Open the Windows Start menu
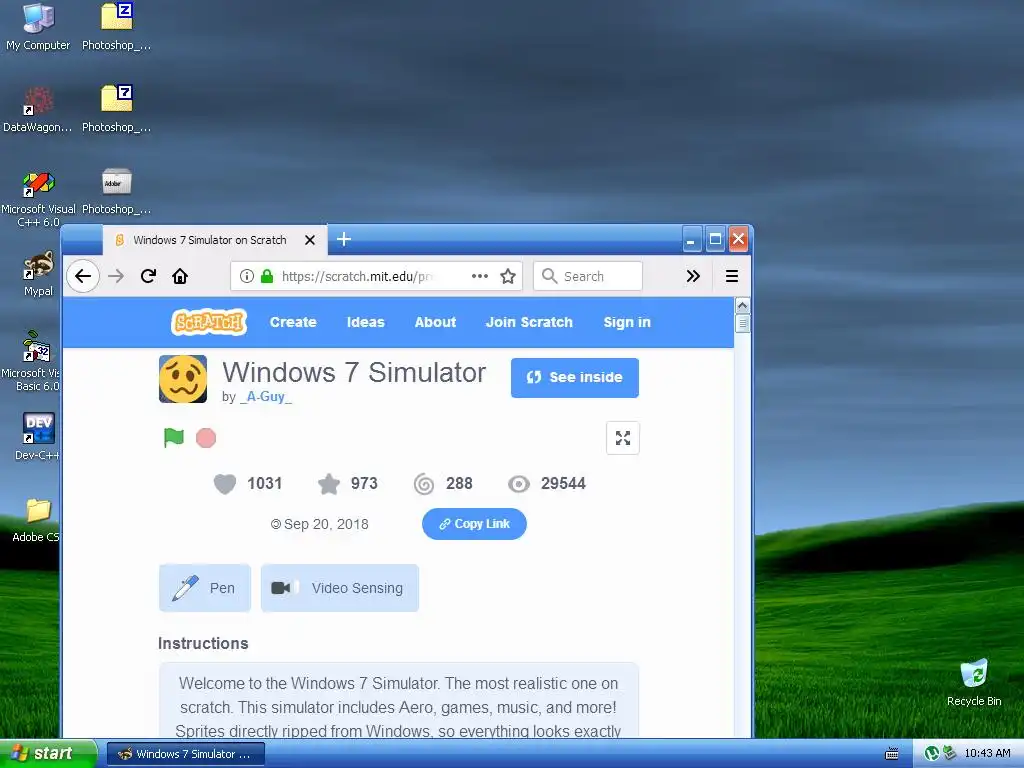 point(47,754)
